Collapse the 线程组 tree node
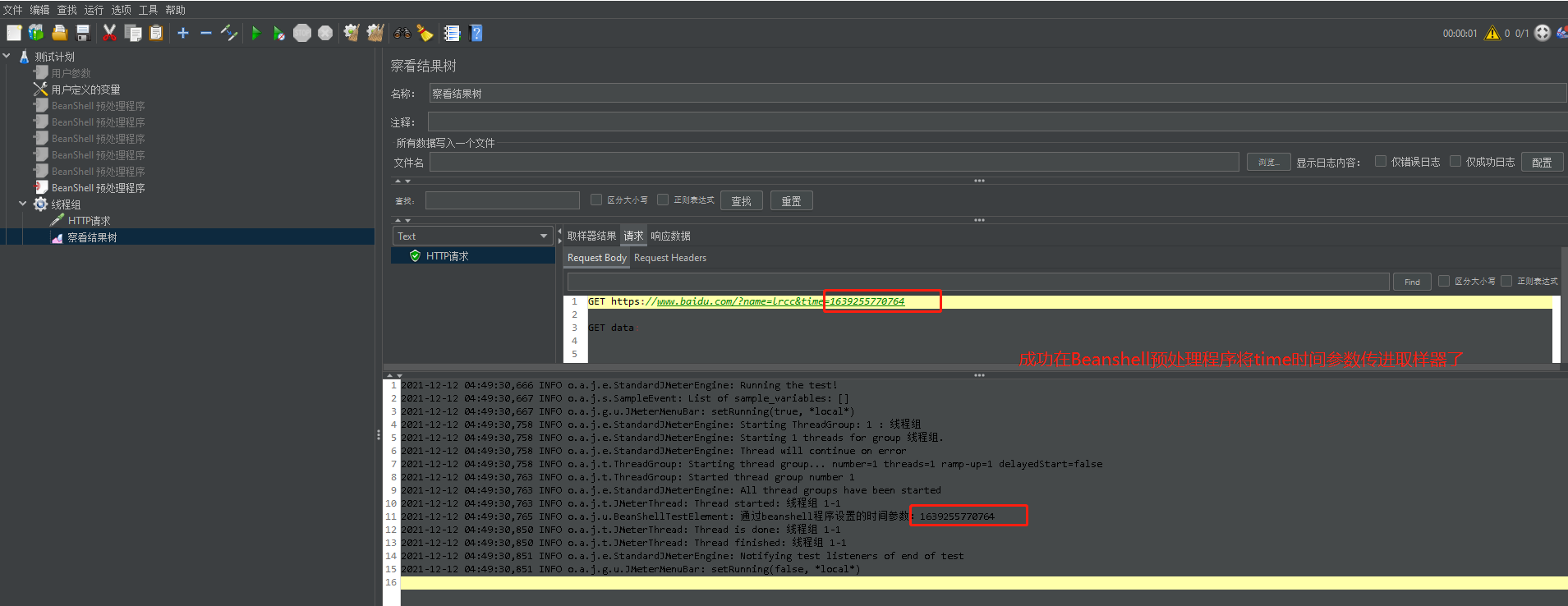The height and width of the screenshot is (606, 1568). [x=23, y=204]
